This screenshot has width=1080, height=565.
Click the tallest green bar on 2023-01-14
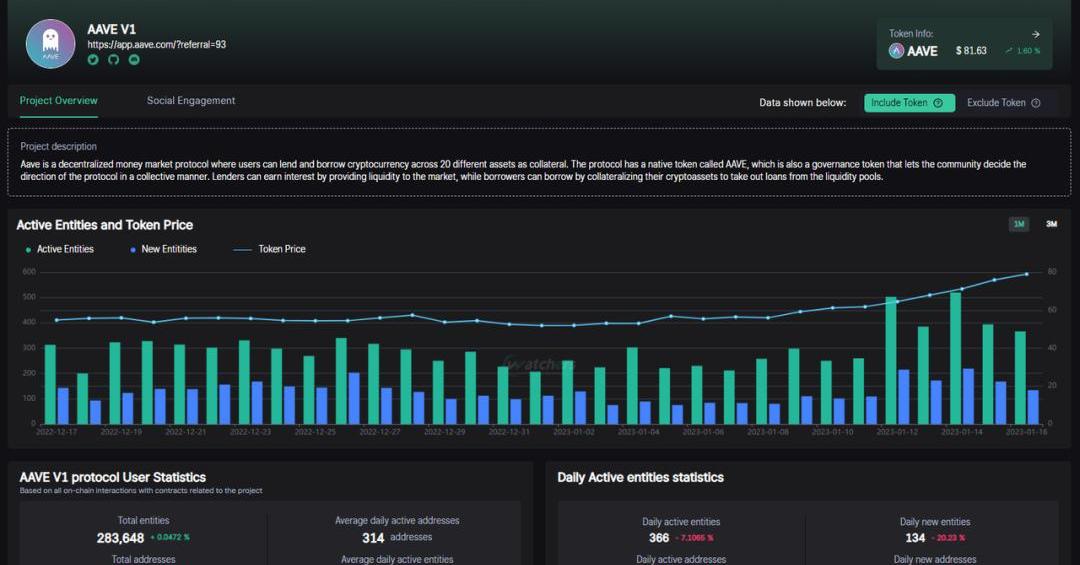tap(956, 357)
